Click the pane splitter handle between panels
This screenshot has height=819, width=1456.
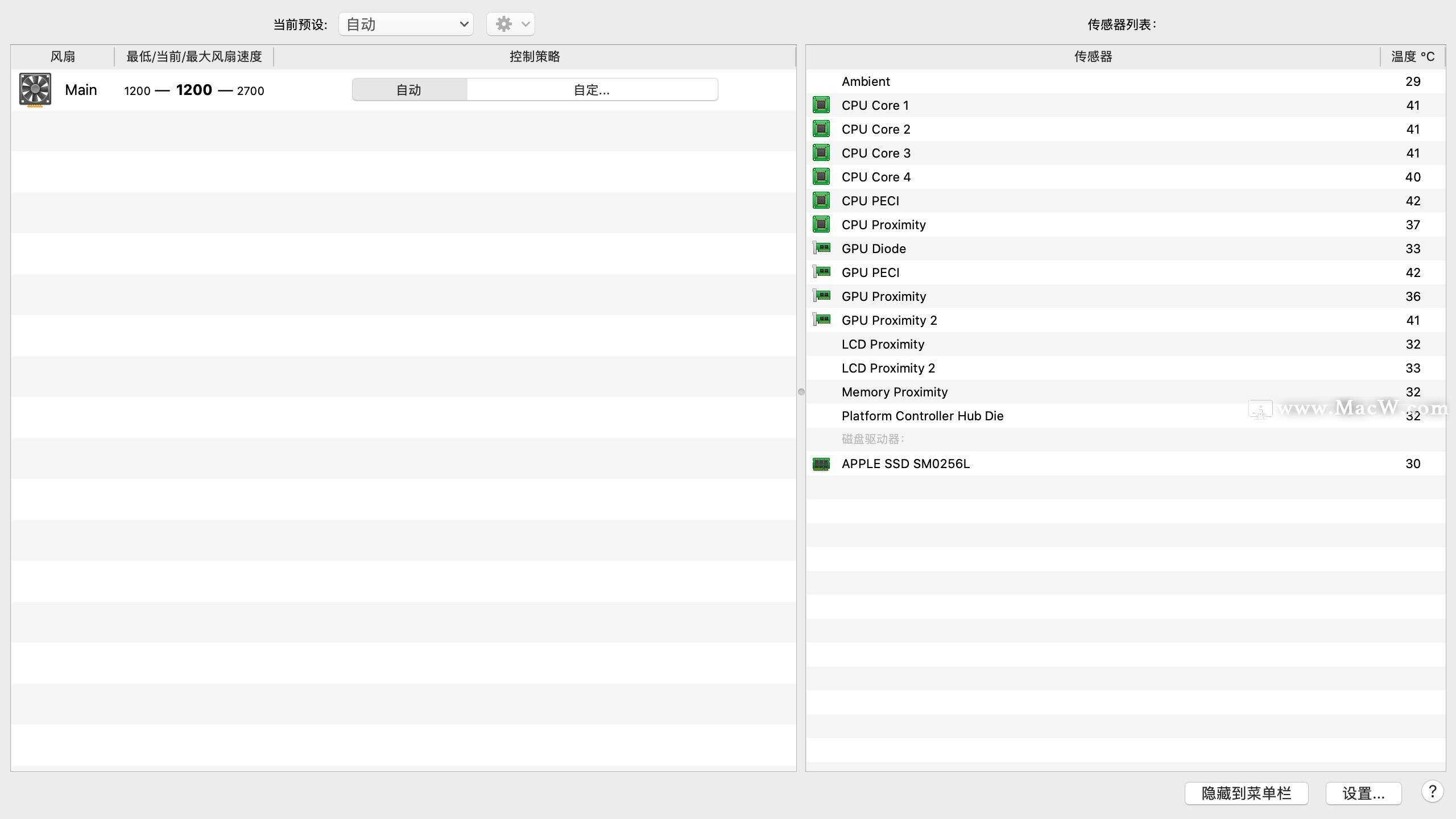(801, 392)
